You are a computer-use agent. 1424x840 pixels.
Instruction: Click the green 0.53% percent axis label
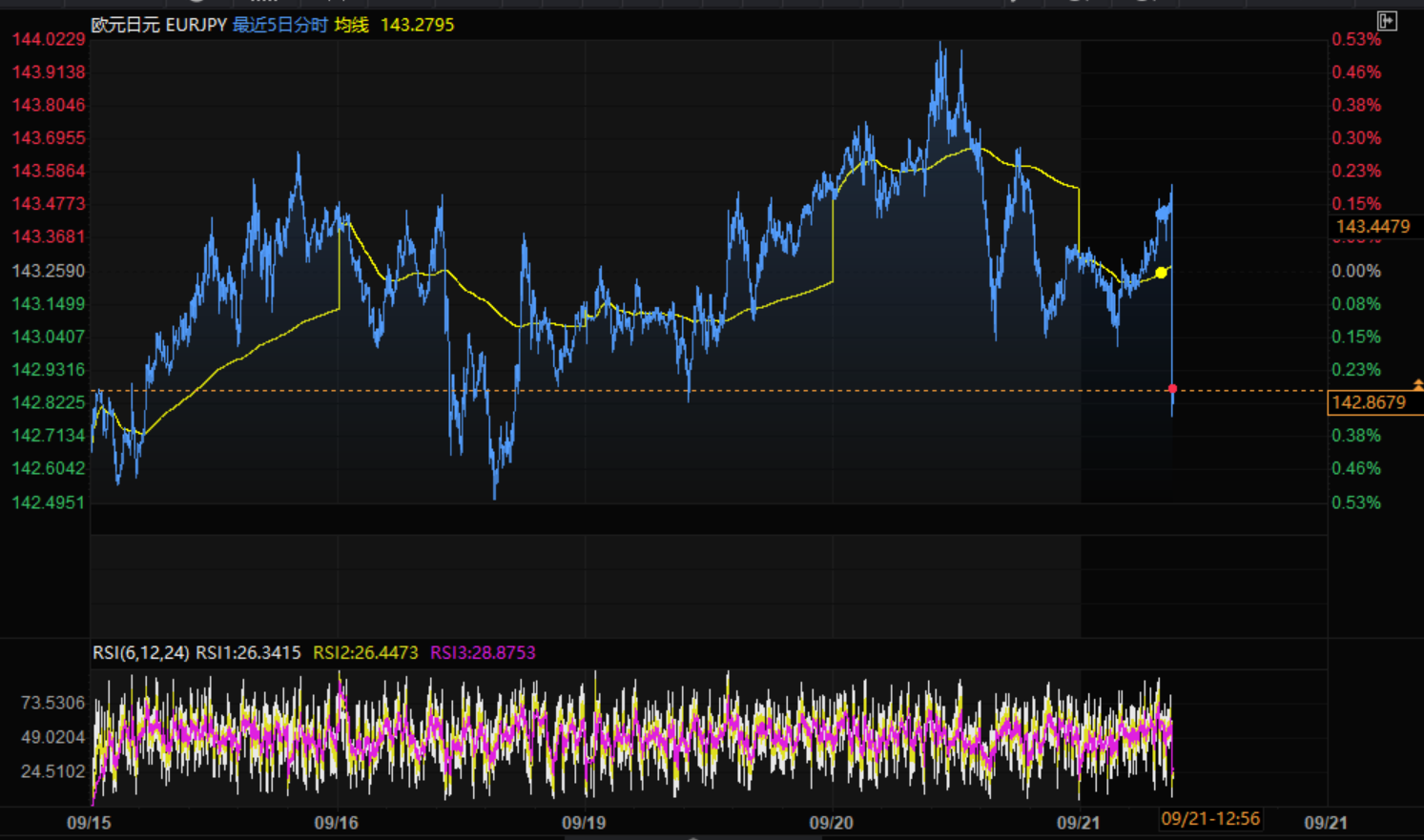pyautogui.click(x=1356, y=502)
